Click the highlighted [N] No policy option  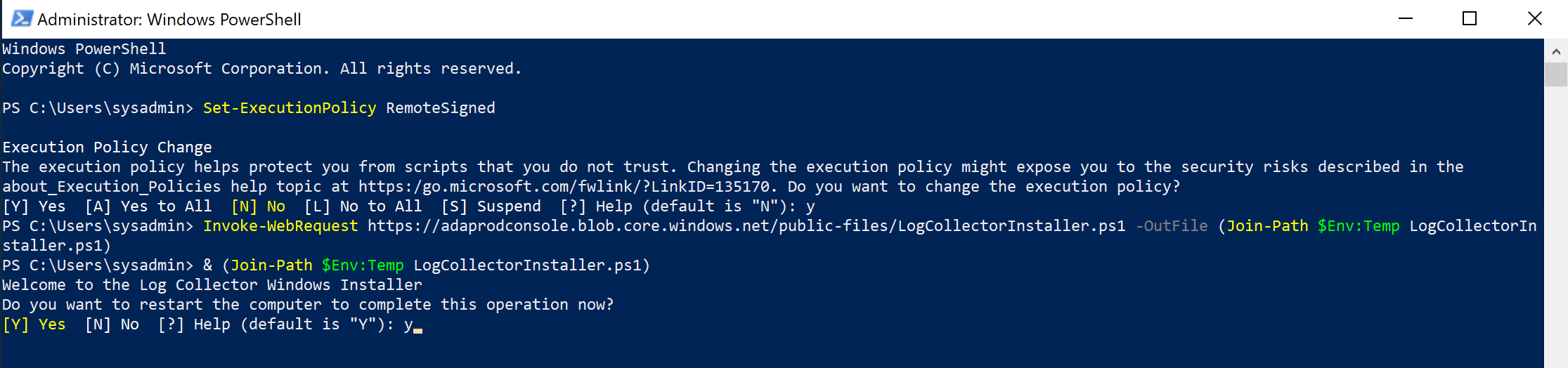tap(258, 206)
